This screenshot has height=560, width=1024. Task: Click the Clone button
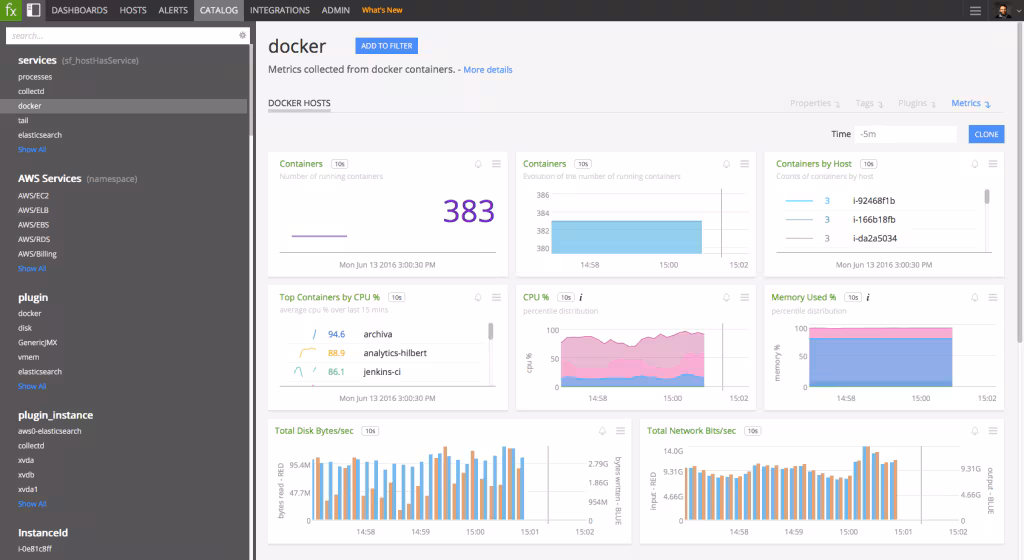pos(986,134)
